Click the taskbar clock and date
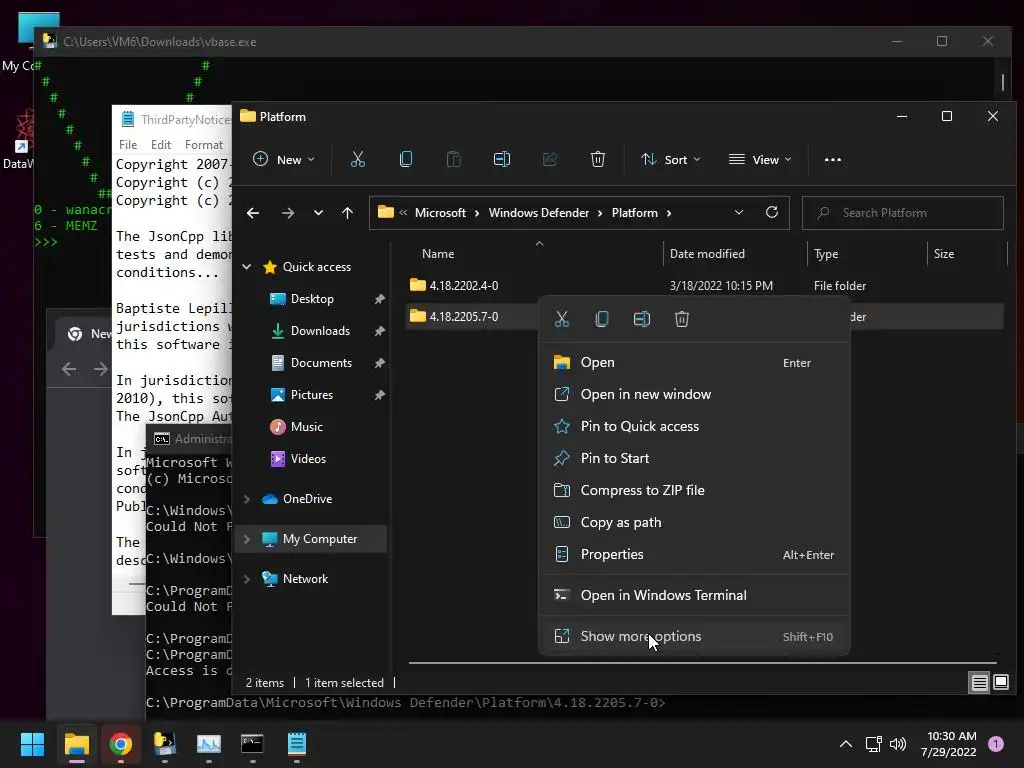The height and width of the screenshot is (768, 1024). point(948,744)
